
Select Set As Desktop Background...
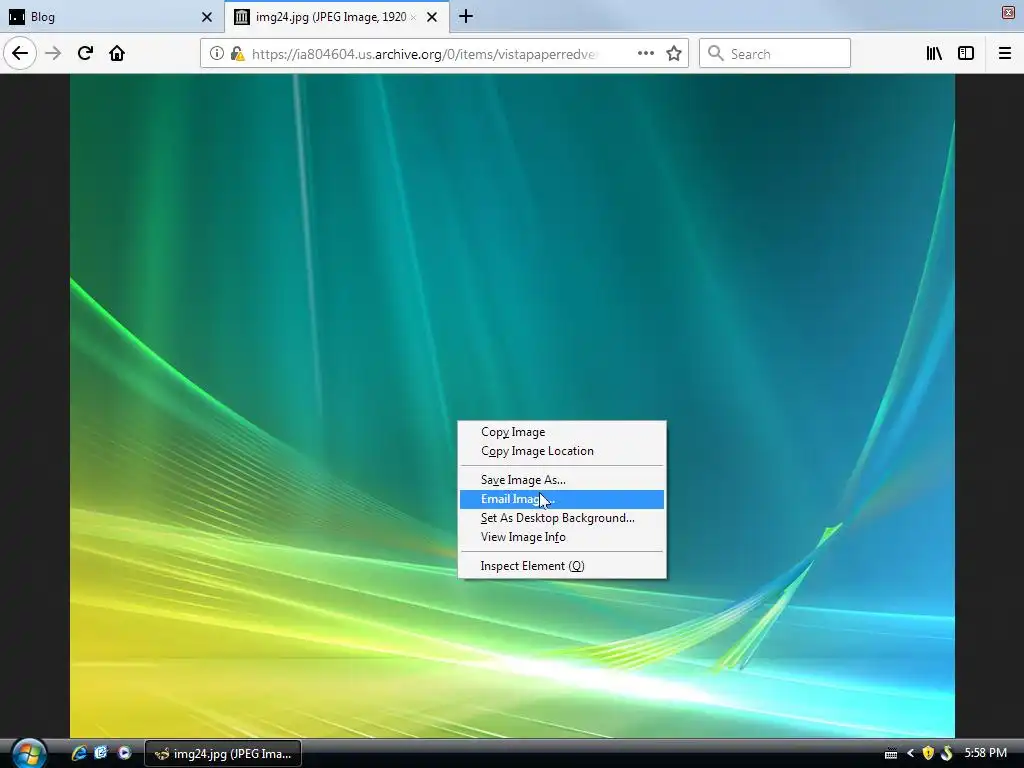coord(562,518)
